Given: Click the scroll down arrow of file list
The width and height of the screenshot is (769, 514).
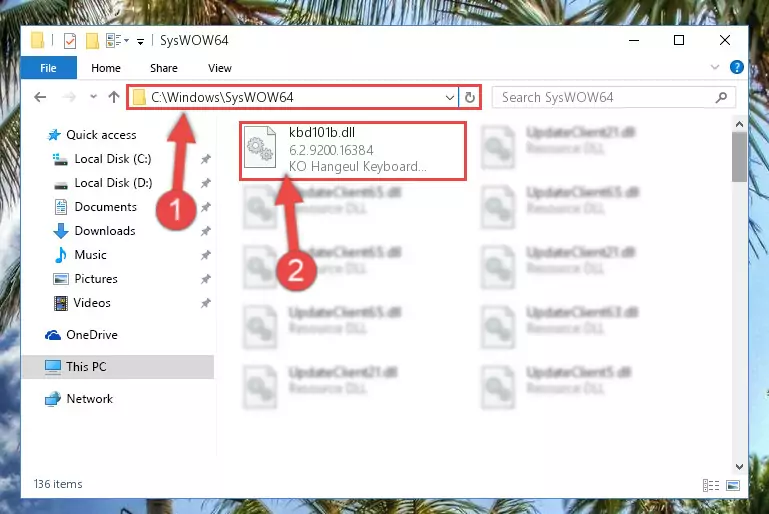Looking at the screenshot, I should click(x=739, y=466).
